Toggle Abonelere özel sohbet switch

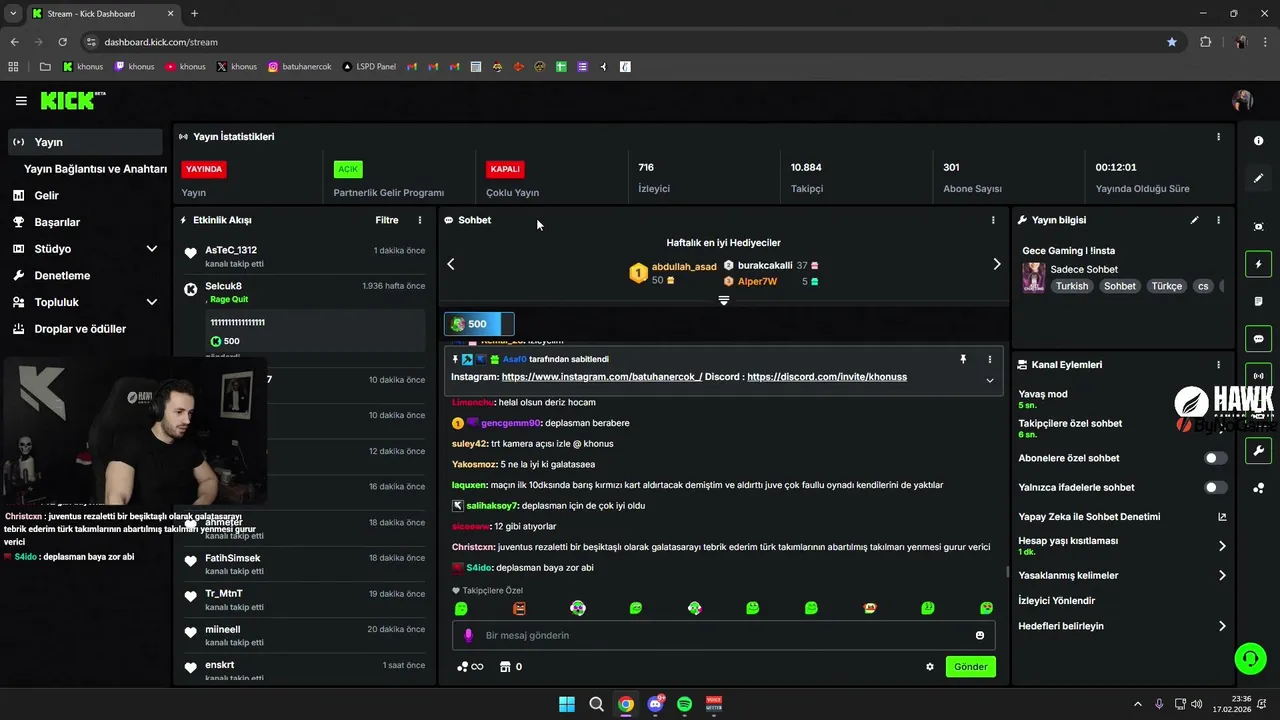click(x=1215, y=458)
